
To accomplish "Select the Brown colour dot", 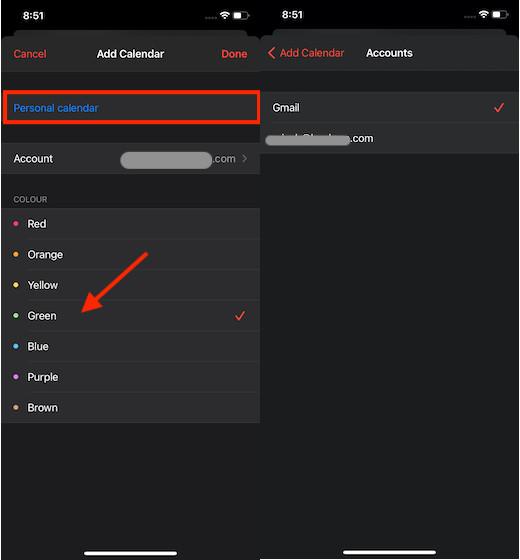I will pos(16,408).
